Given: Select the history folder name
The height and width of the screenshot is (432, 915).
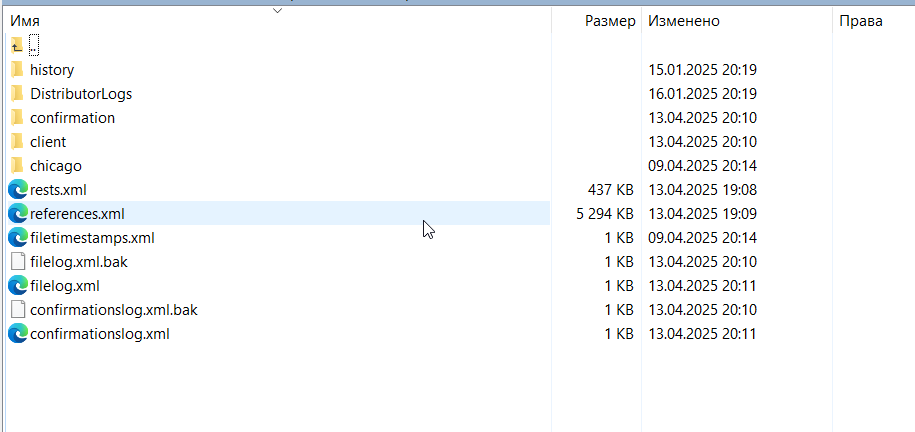Looking at the screenshot, I should tap(52, 70).
